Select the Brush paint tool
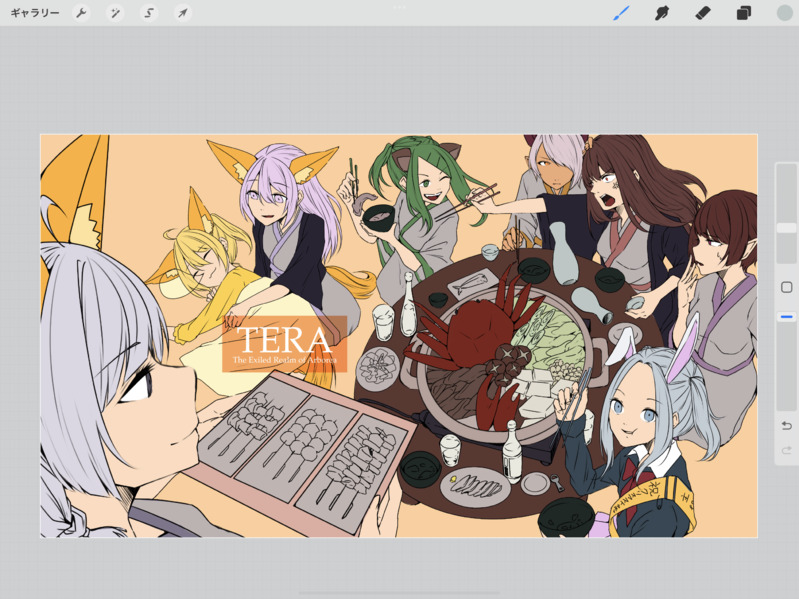799x599 pixels. click(621, 13)
